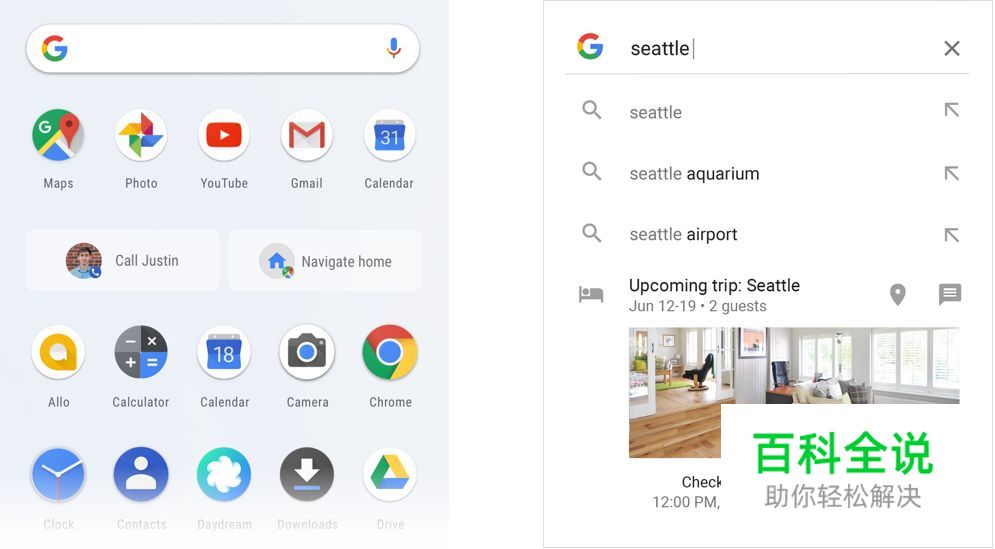Open the Gmail app icon

coord(306,135)
